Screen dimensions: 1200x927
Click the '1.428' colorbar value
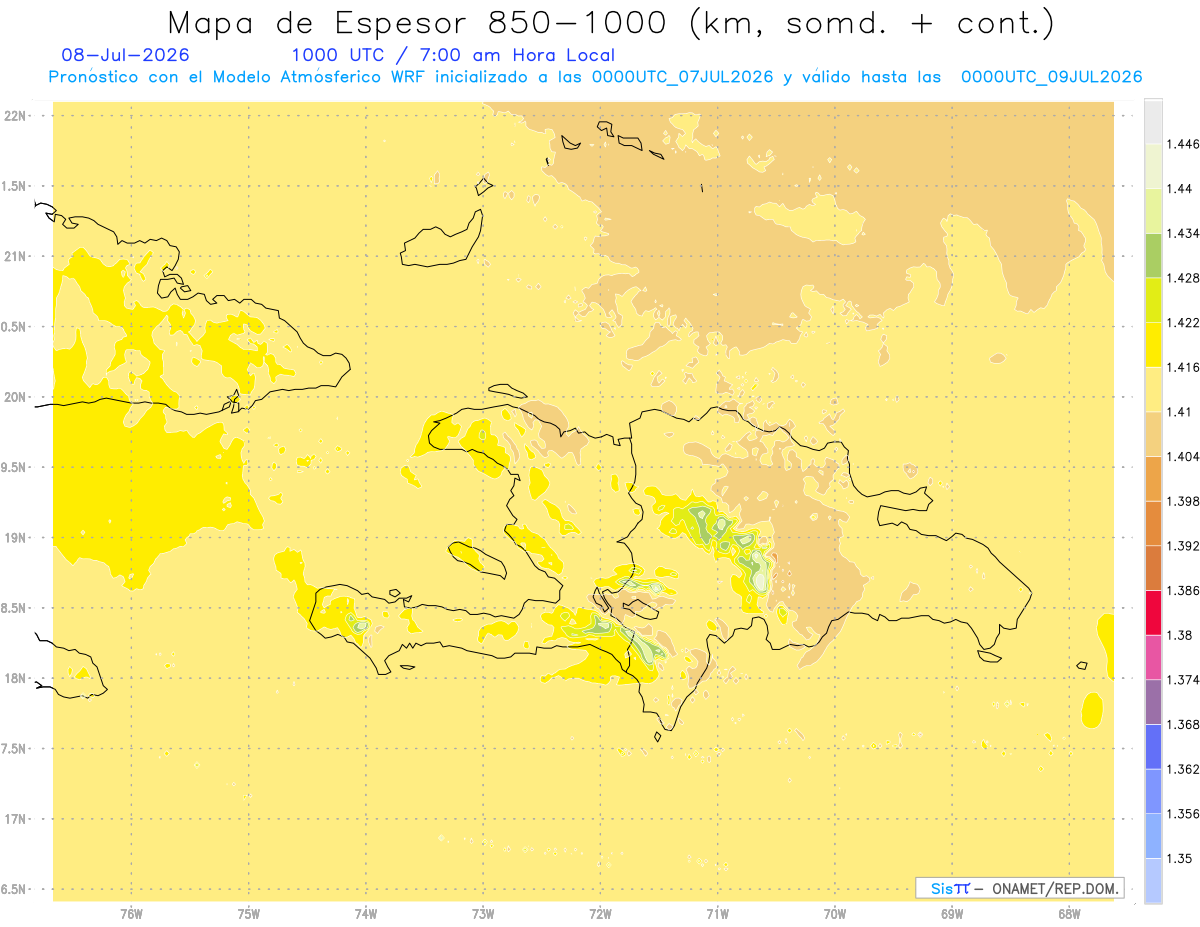pyautogui.click(x=1183, y=278)
